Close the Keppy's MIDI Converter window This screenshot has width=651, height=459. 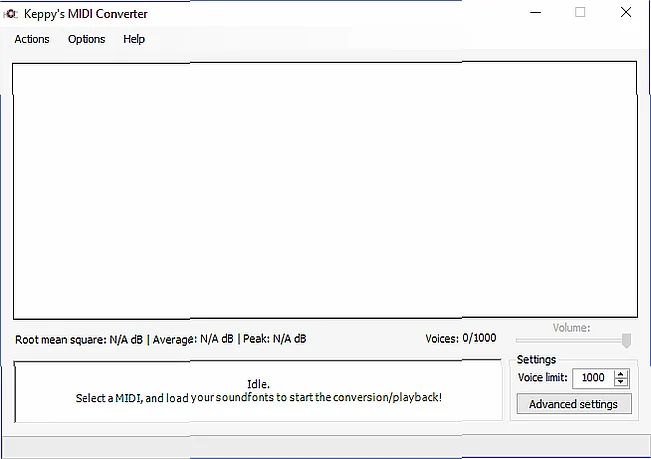click(626, 12)
